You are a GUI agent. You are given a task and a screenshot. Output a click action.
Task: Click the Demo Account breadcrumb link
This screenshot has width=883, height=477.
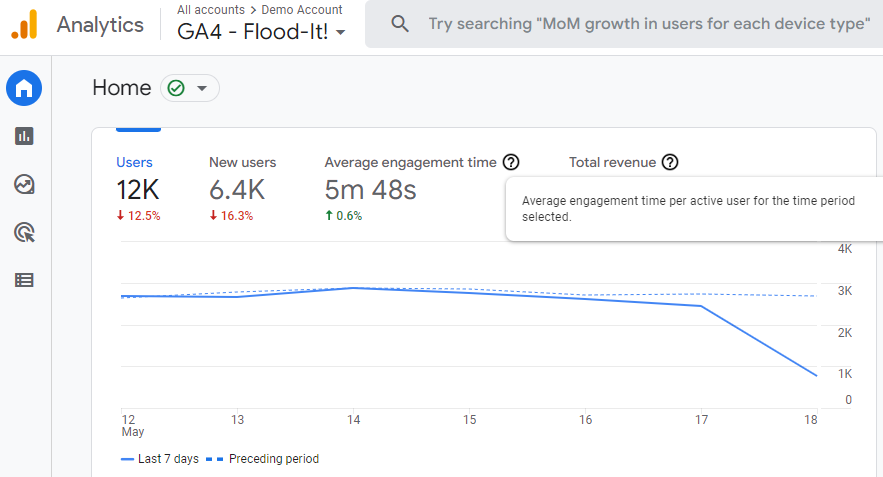[302, 10]
